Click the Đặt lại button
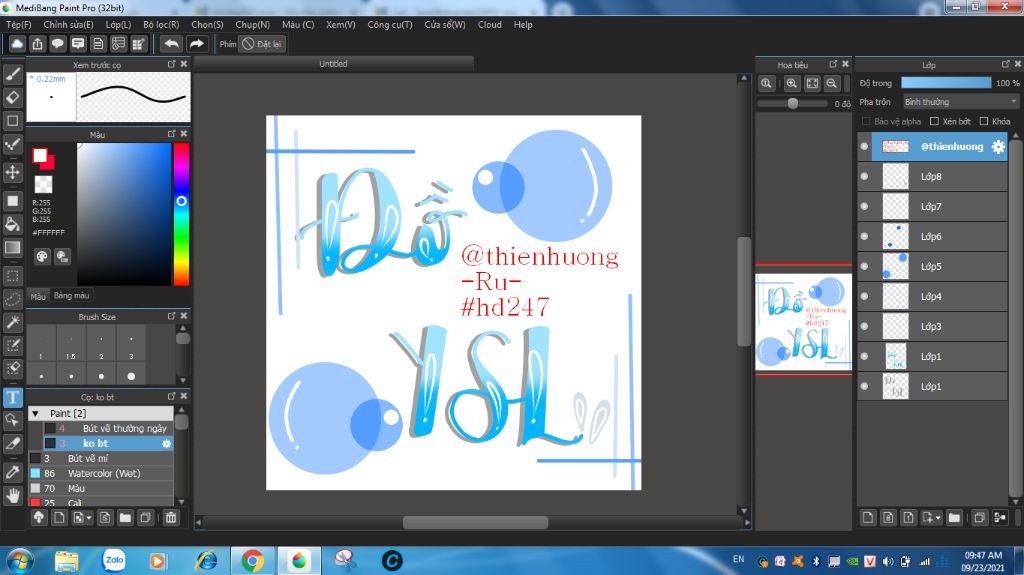Screen dimensions: 1024x575 tap(262, 44)
